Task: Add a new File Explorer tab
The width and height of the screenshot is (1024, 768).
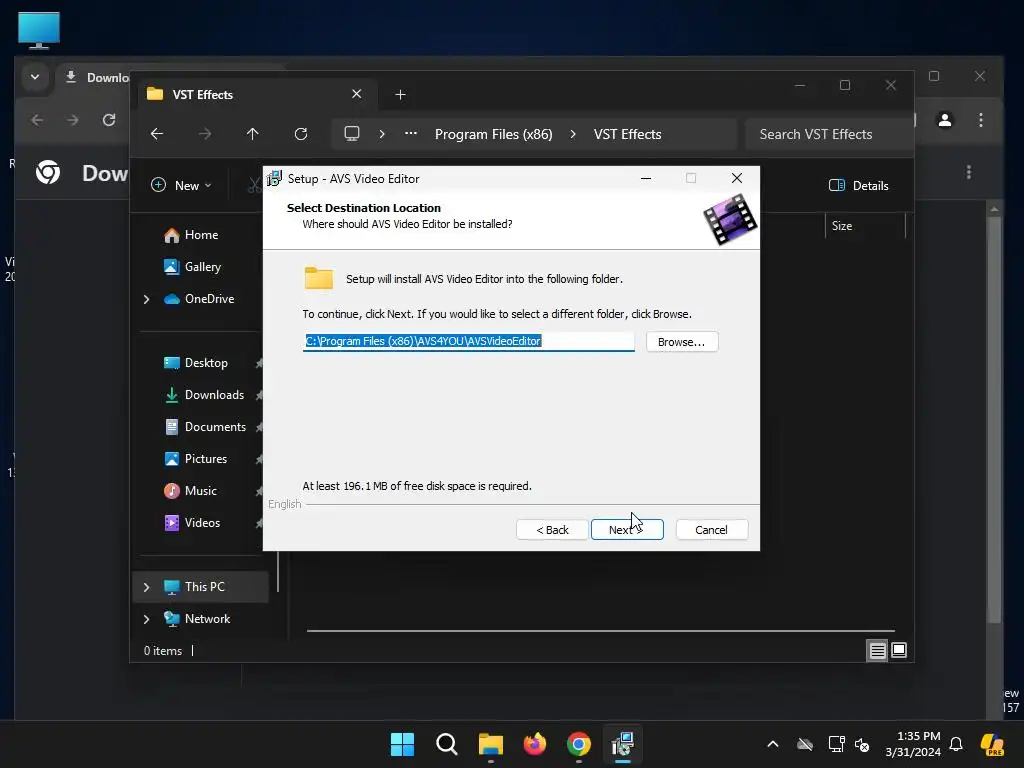Action: [x=400, y=95]
